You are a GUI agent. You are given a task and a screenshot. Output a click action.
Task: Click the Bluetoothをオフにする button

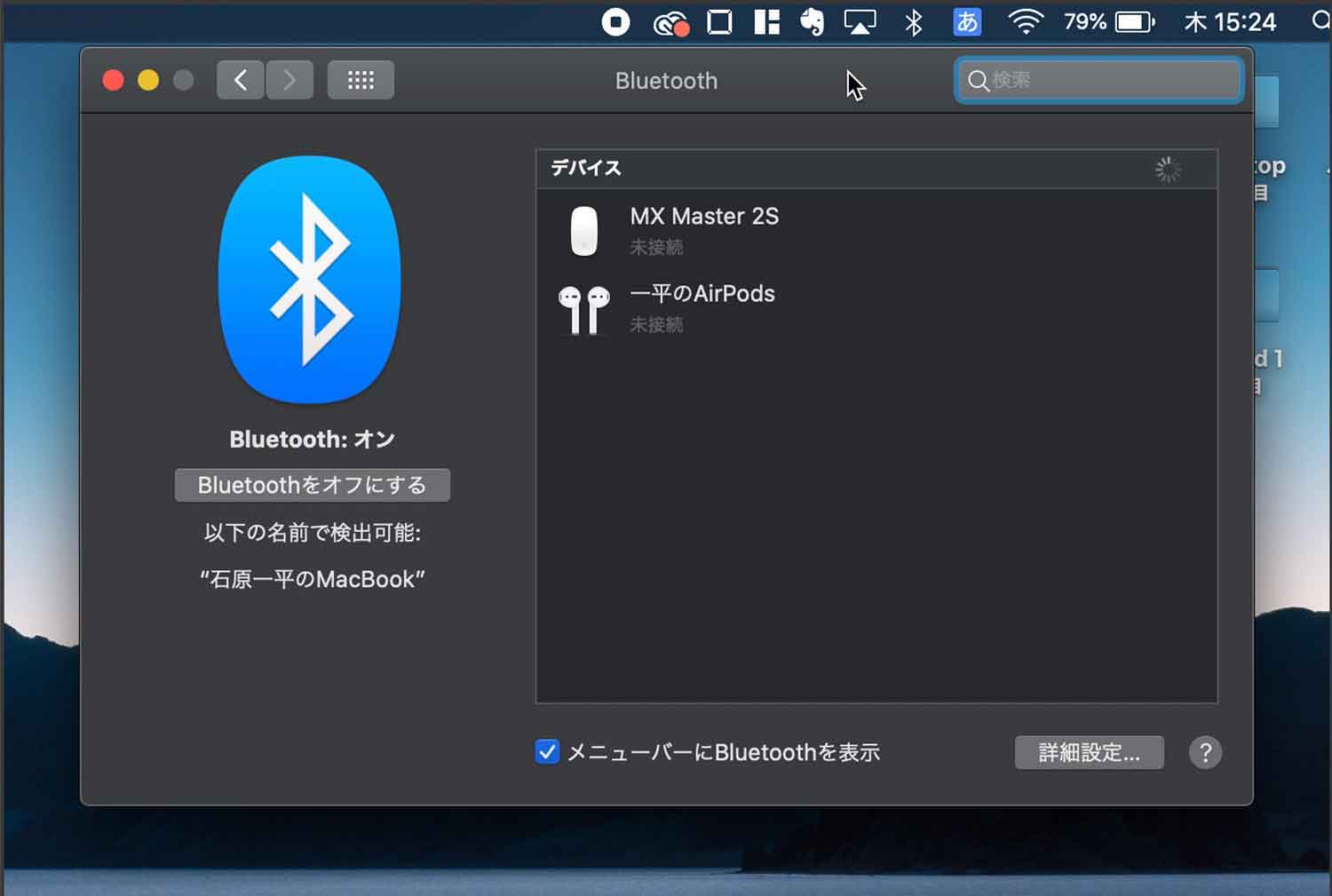tap(313, 485)
